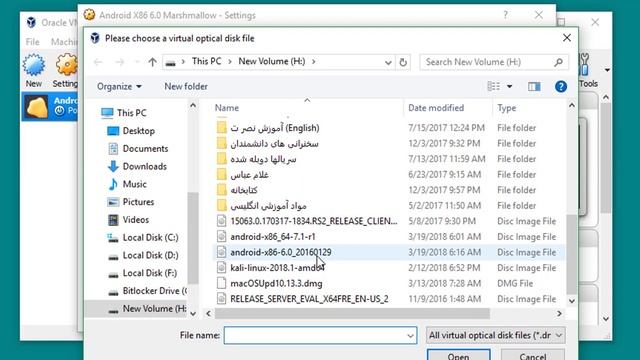Open Machine menu in VirtualBox Manager
Viewport: 640px width, 360px height.
click(x=64, y=42)
